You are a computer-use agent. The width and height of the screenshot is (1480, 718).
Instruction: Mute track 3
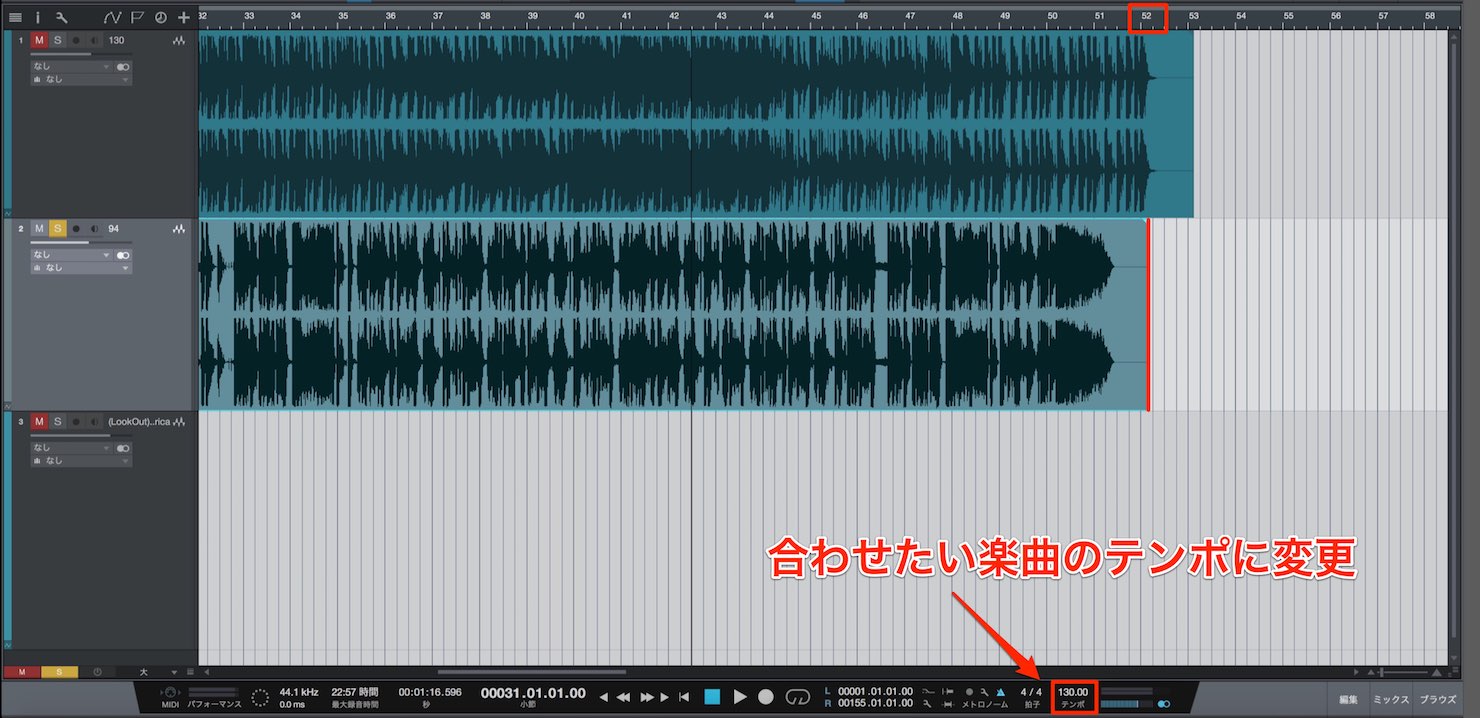(x=39, y=422)
